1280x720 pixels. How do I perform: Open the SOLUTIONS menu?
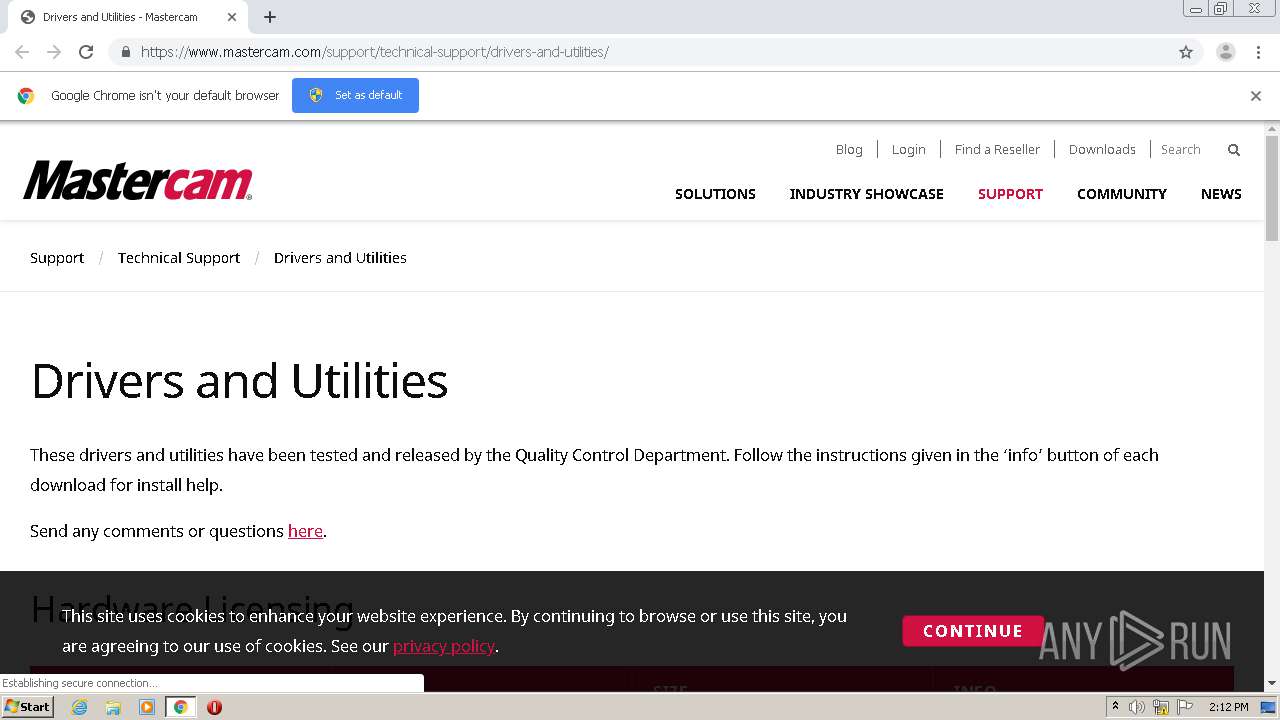[x=715, y=194]
